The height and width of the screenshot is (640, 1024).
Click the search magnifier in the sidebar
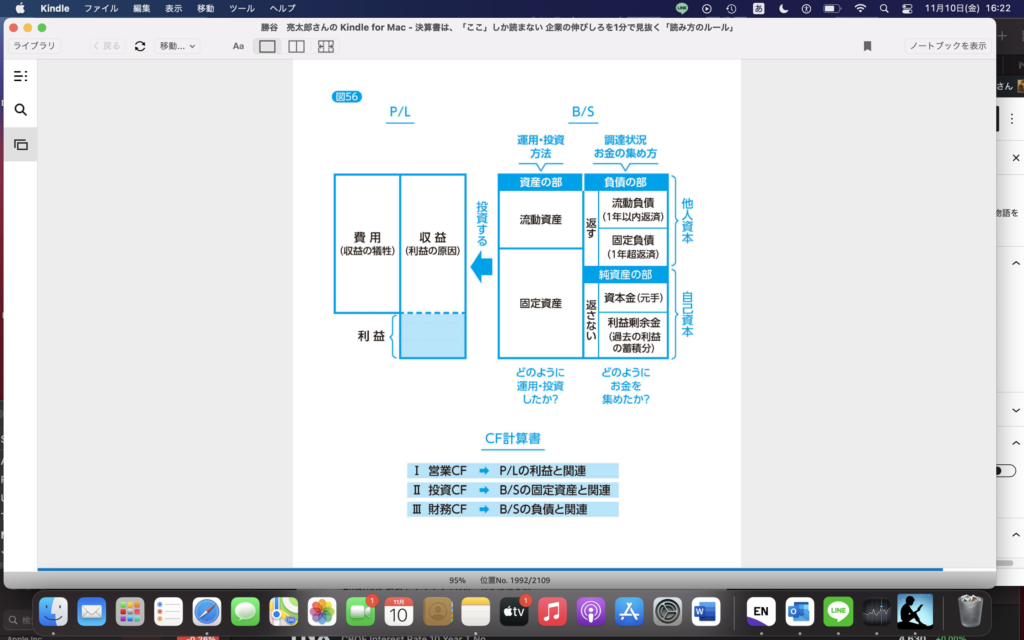pyautogui.click(x=20, y=110)
